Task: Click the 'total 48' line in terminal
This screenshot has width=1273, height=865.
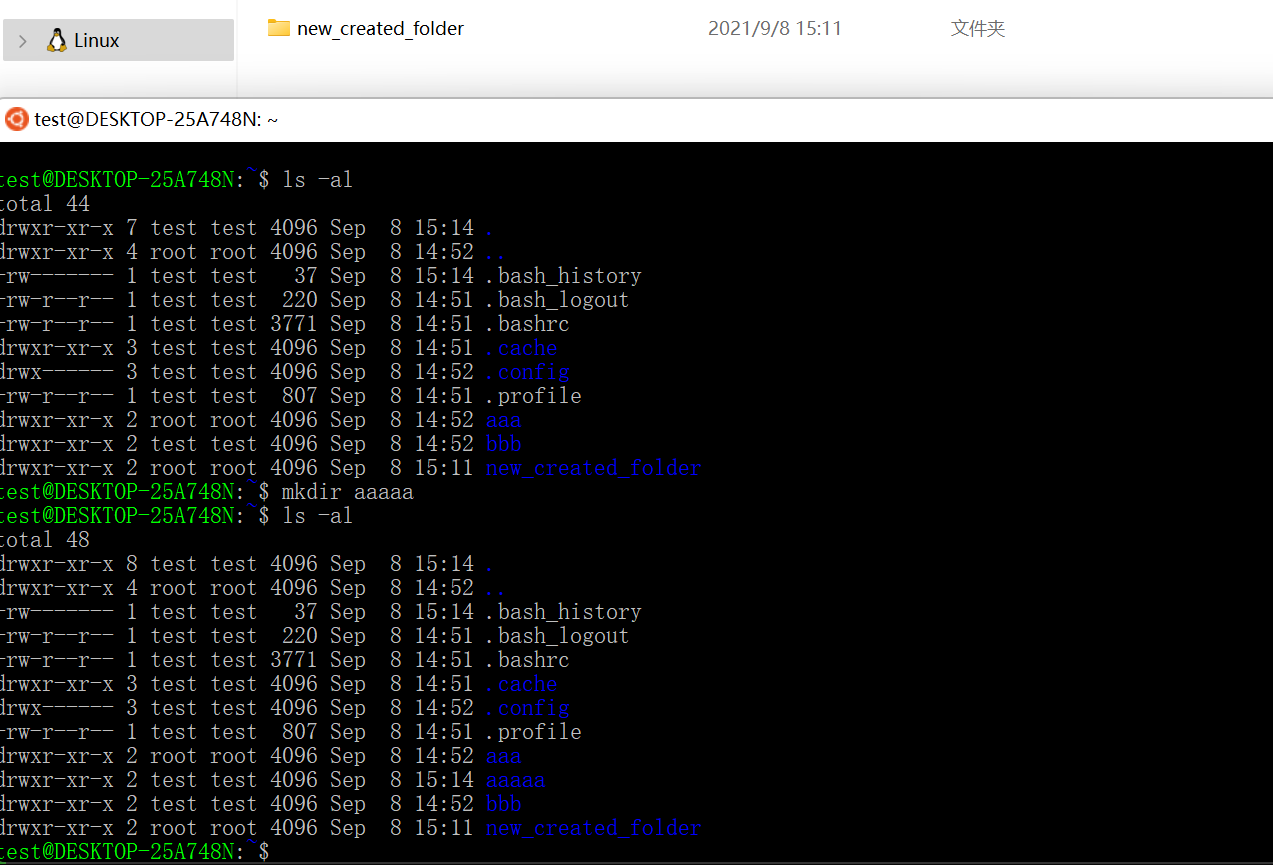Action: 45,540
